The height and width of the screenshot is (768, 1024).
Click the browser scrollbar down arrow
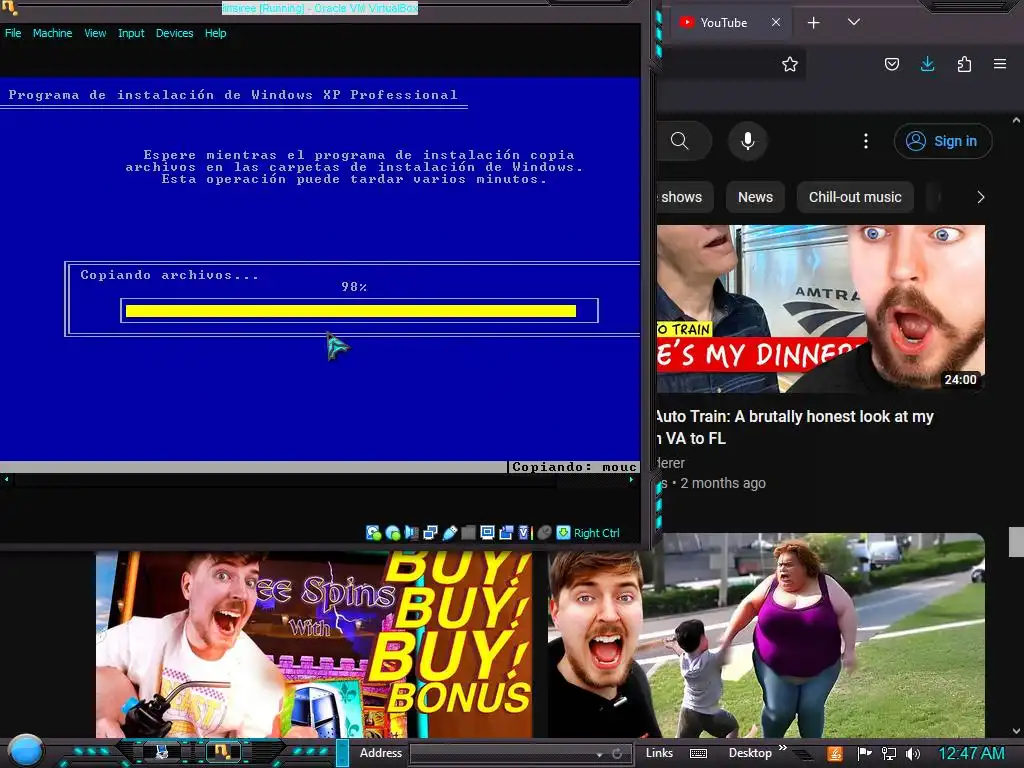coord(1016,731)
